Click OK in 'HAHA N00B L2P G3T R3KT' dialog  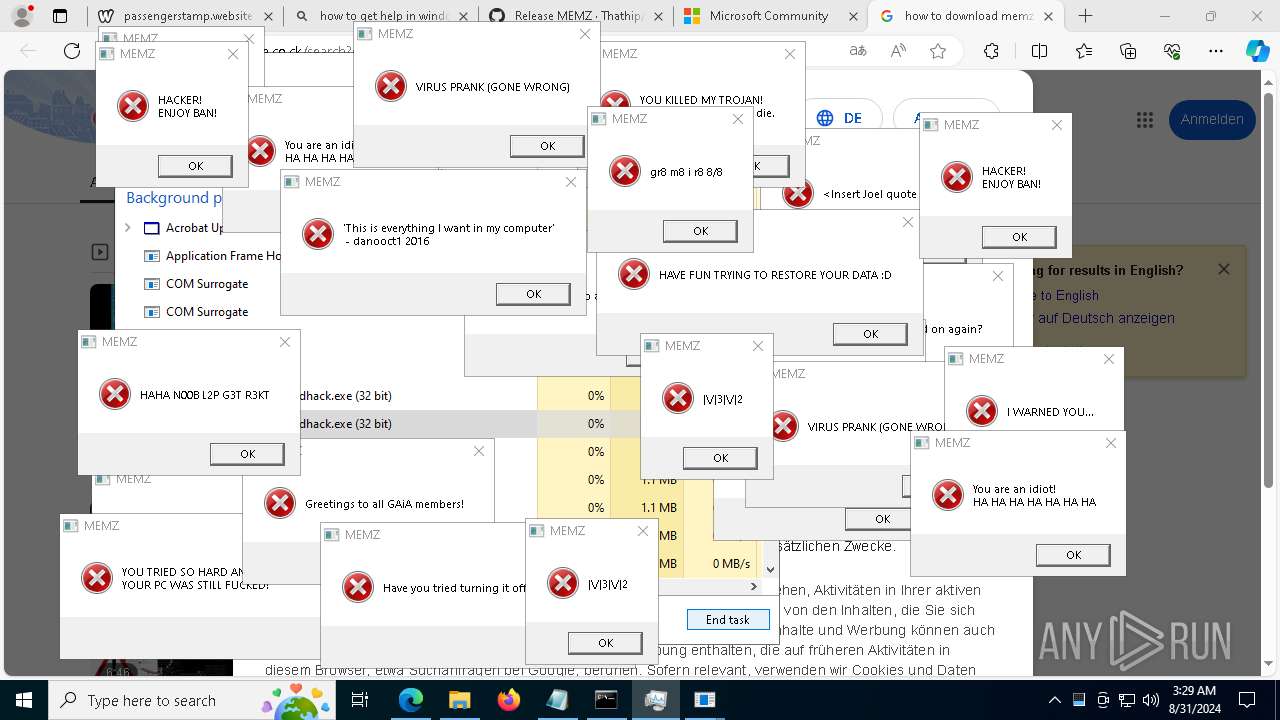247,454
